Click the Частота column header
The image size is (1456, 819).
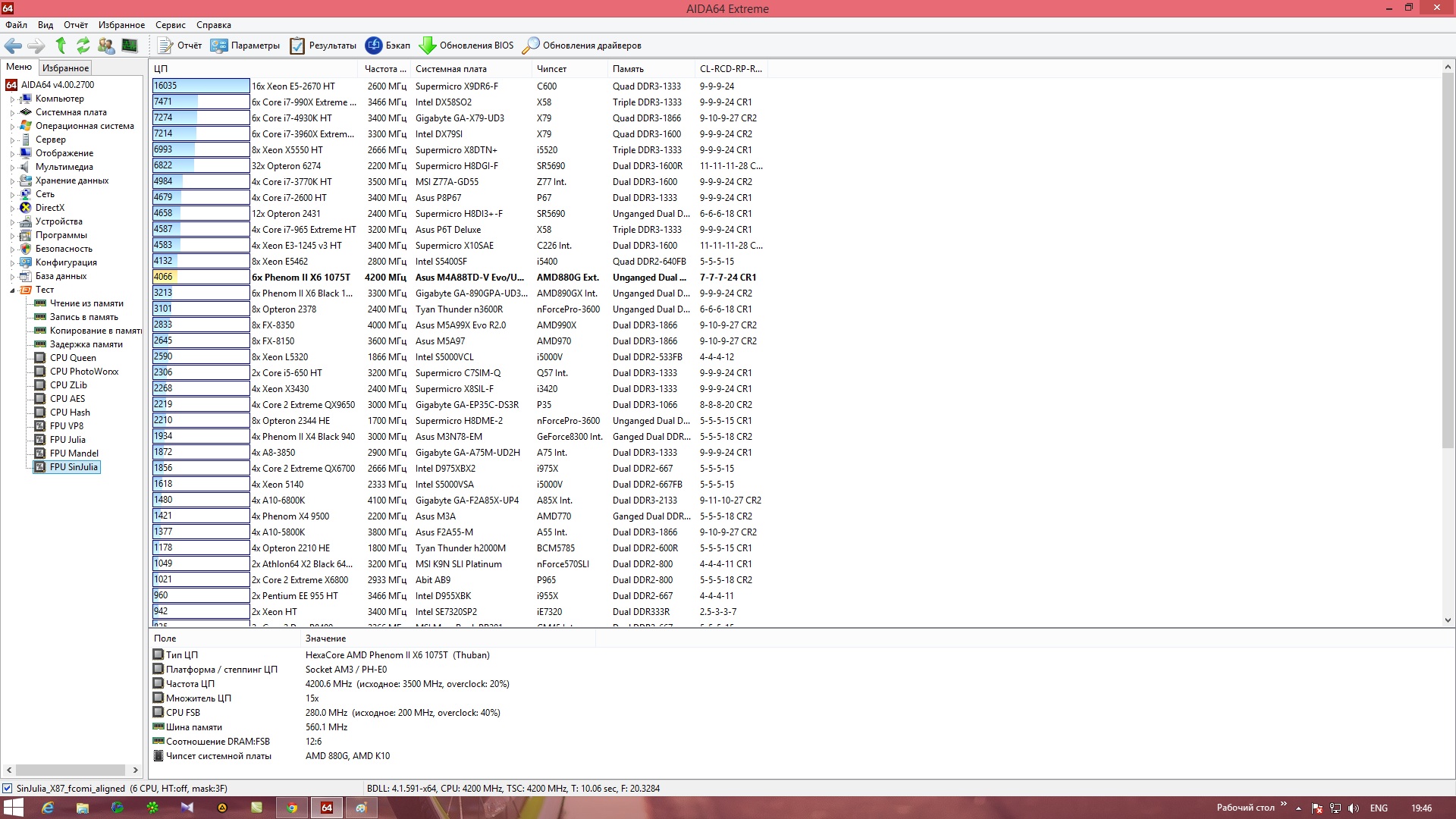point(384,69)
